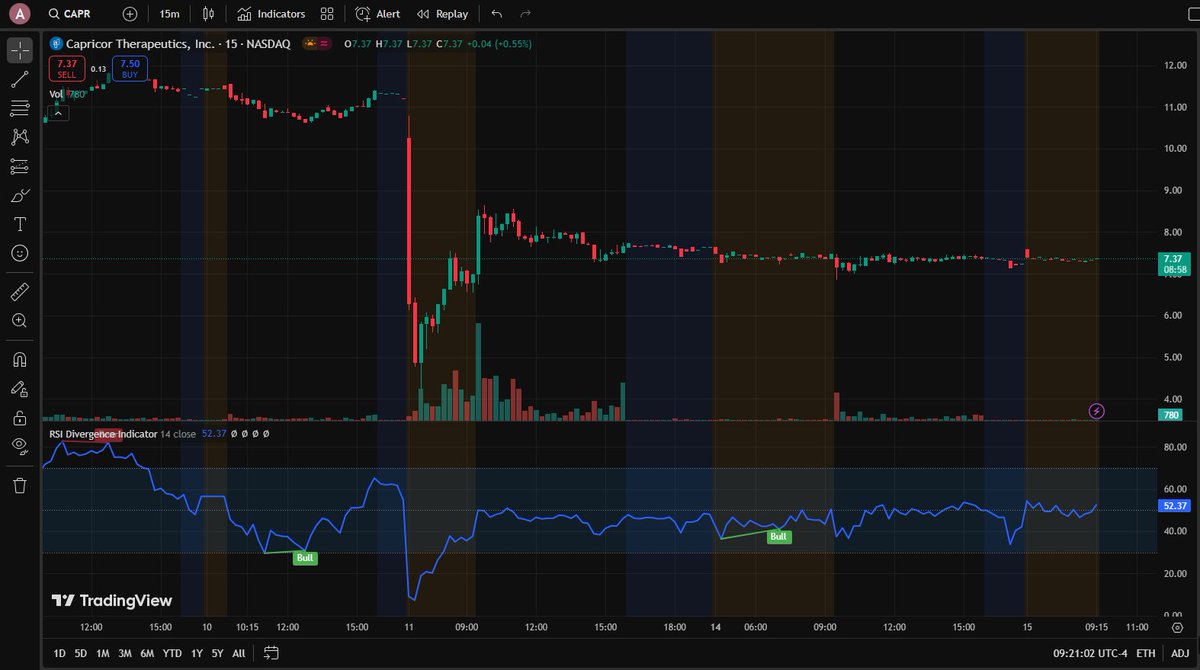Click the 780 volume value label

(1169, 414)
